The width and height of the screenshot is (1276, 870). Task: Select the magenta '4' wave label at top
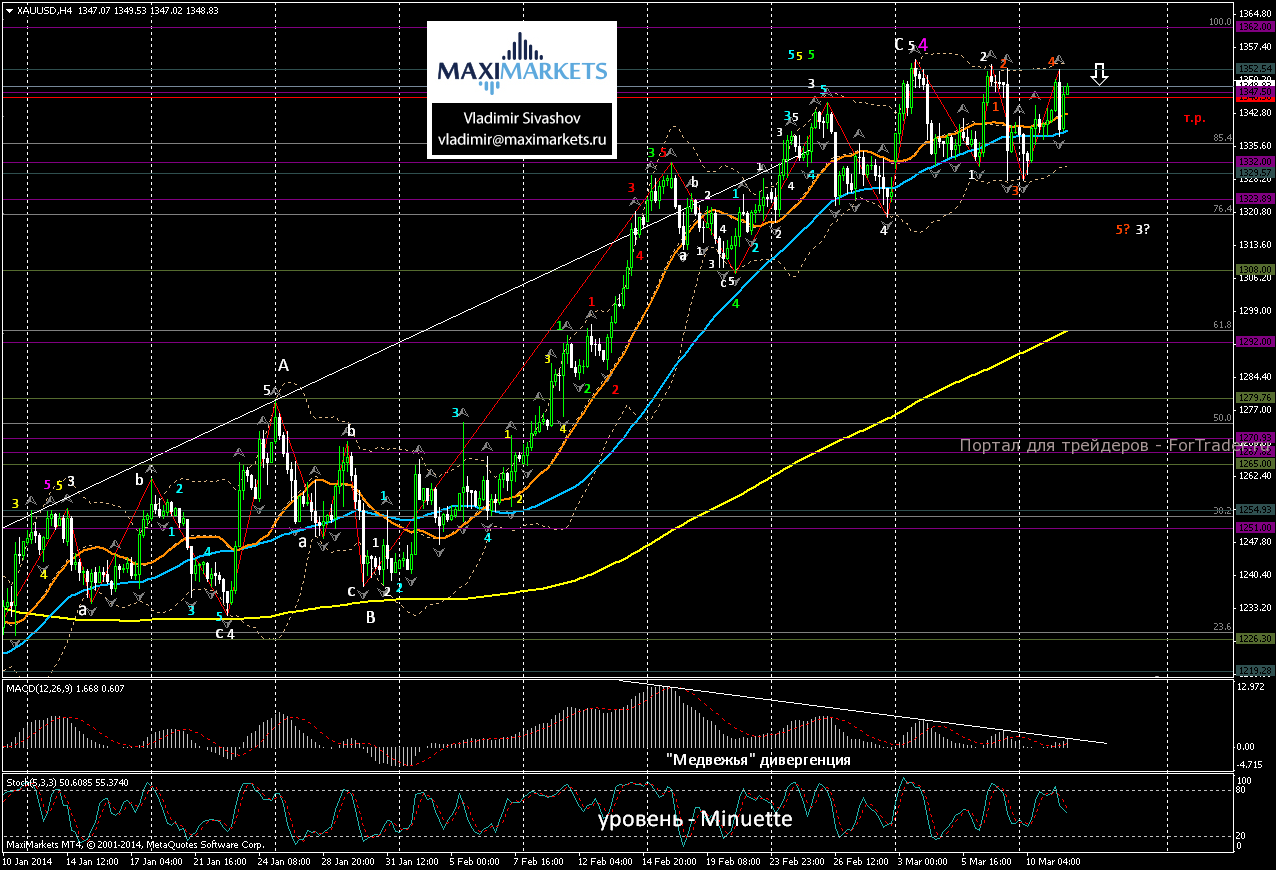click(922, 44)
